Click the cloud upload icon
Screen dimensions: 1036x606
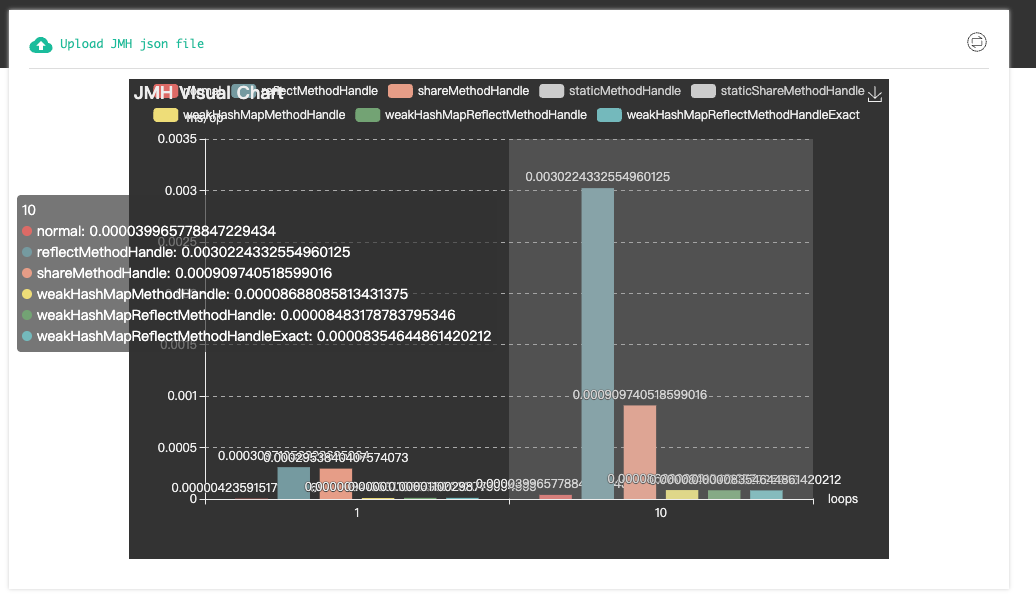point(41,44)
